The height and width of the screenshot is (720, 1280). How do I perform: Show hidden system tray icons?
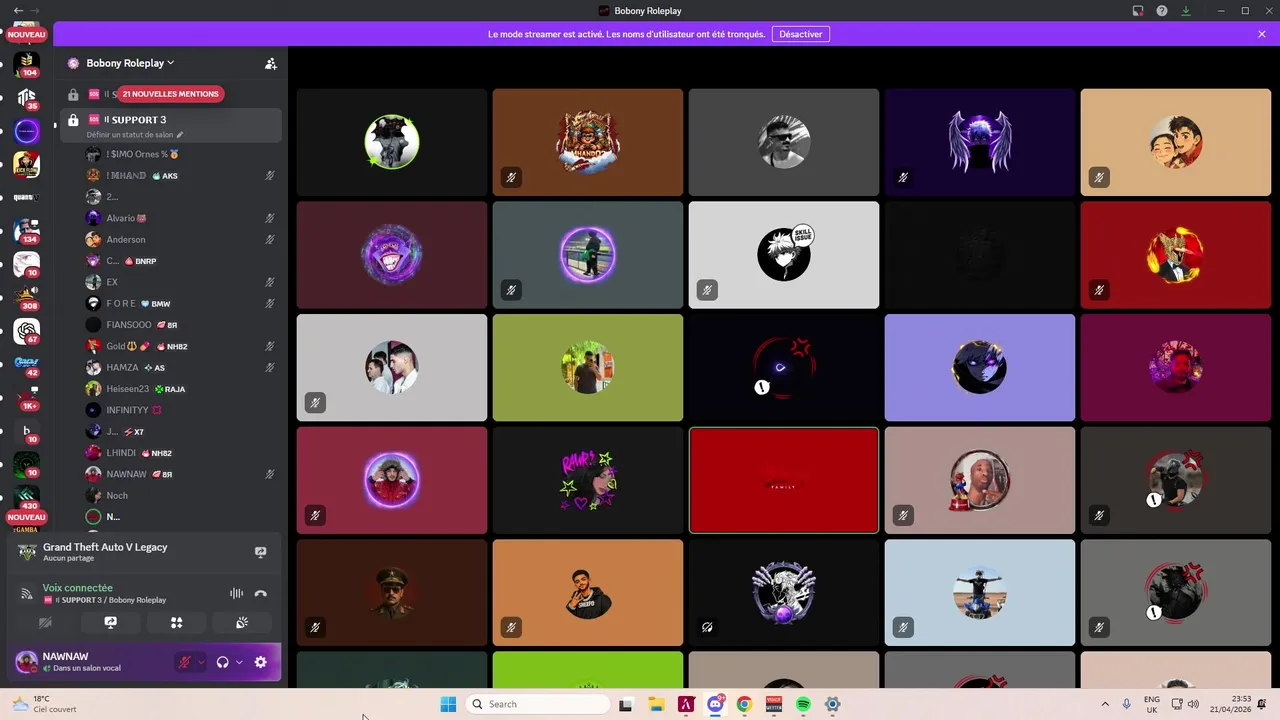tap(1105, 704)
